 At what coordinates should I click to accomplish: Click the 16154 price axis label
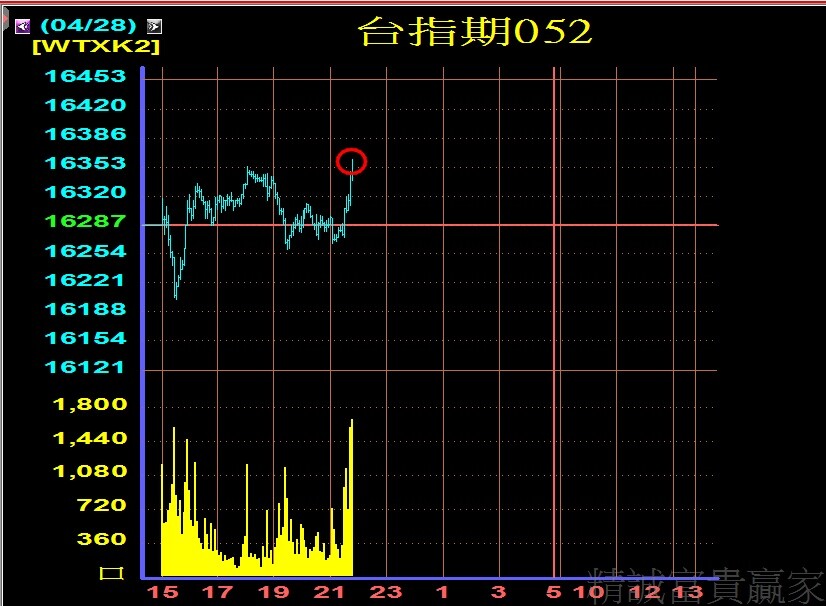click(x=86, y=338)
